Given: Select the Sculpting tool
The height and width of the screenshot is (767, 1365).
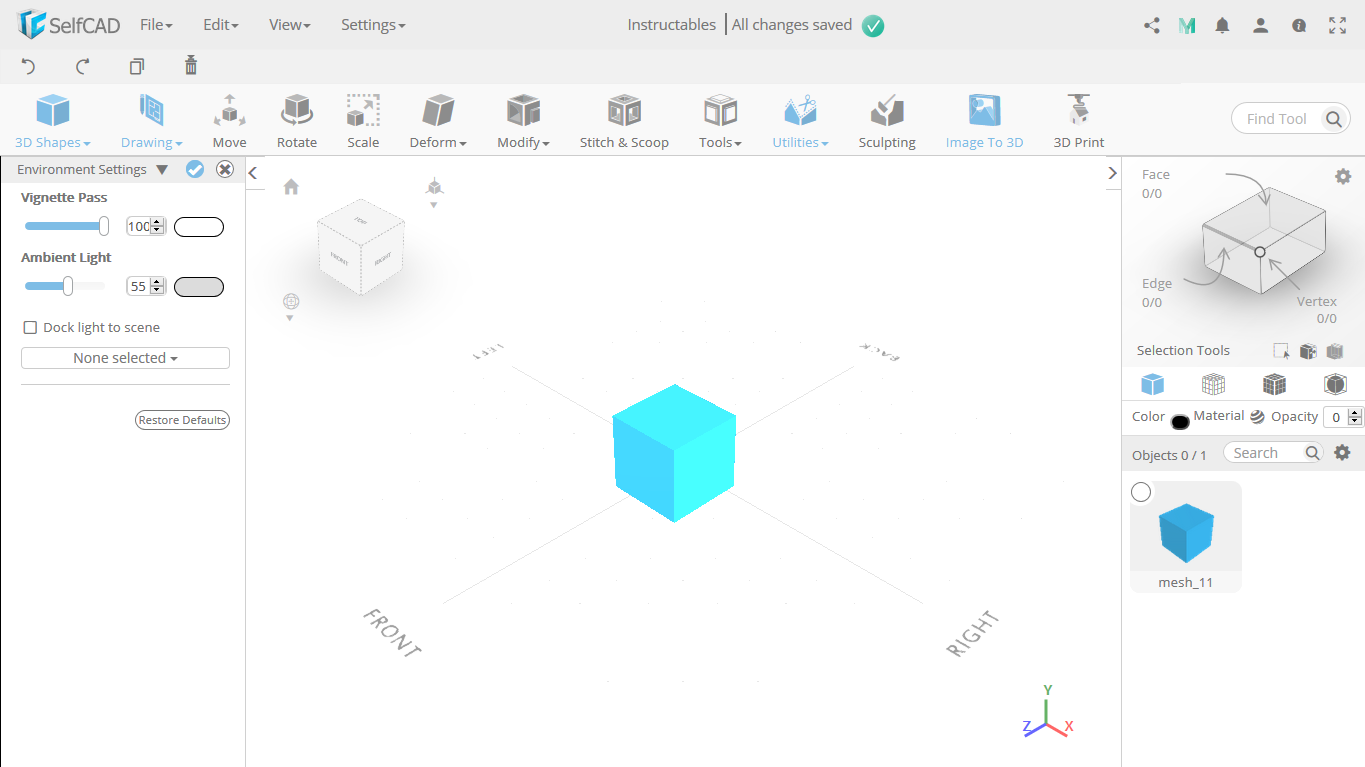Looking at the screenshot, I should click(887, 121).
